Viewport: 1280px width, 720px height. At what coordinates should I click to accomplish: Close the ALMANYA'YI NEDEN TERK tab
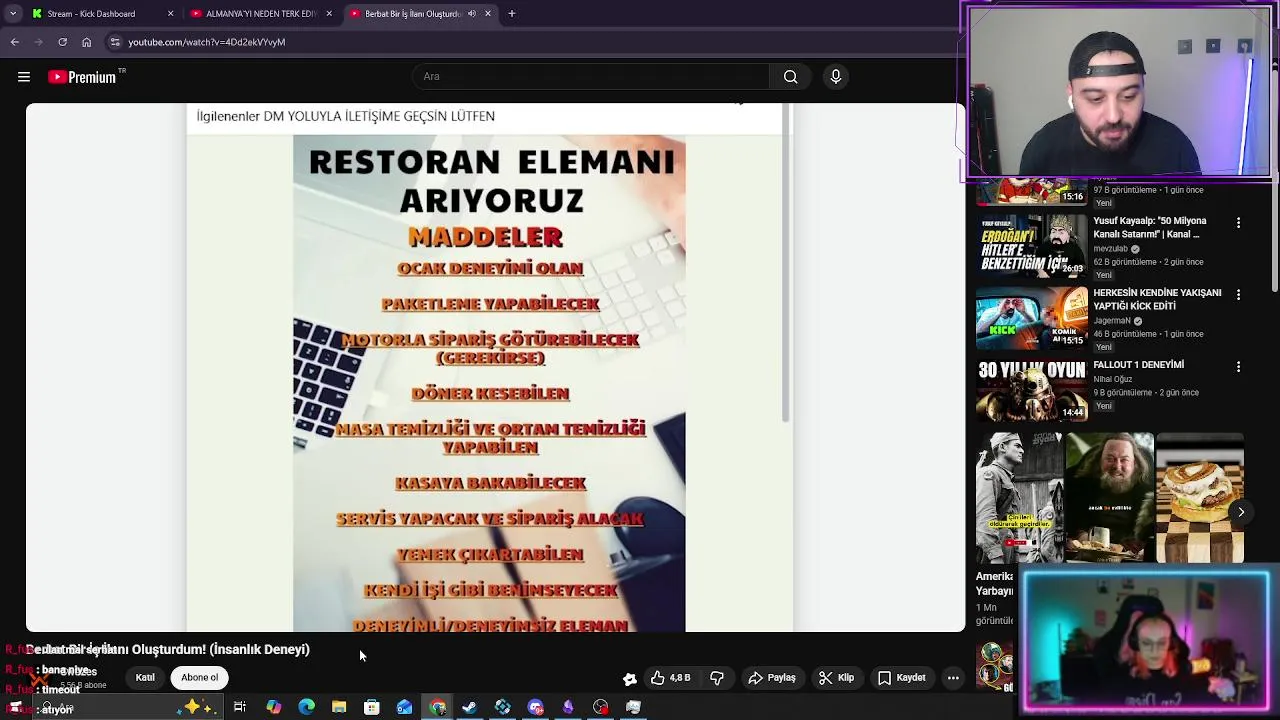pos(329,14)
